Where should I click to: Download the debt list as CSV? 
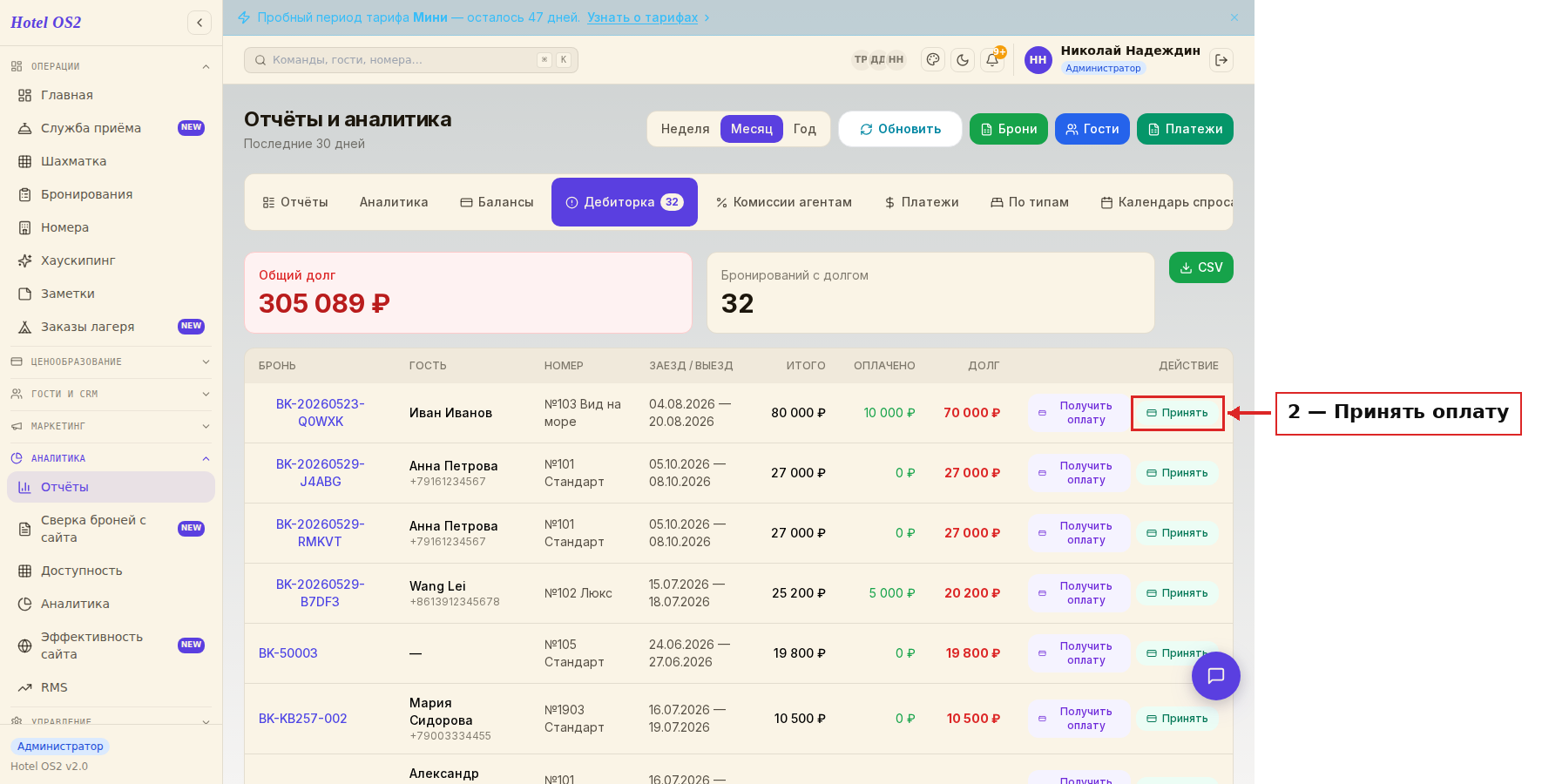[1201, 267]
